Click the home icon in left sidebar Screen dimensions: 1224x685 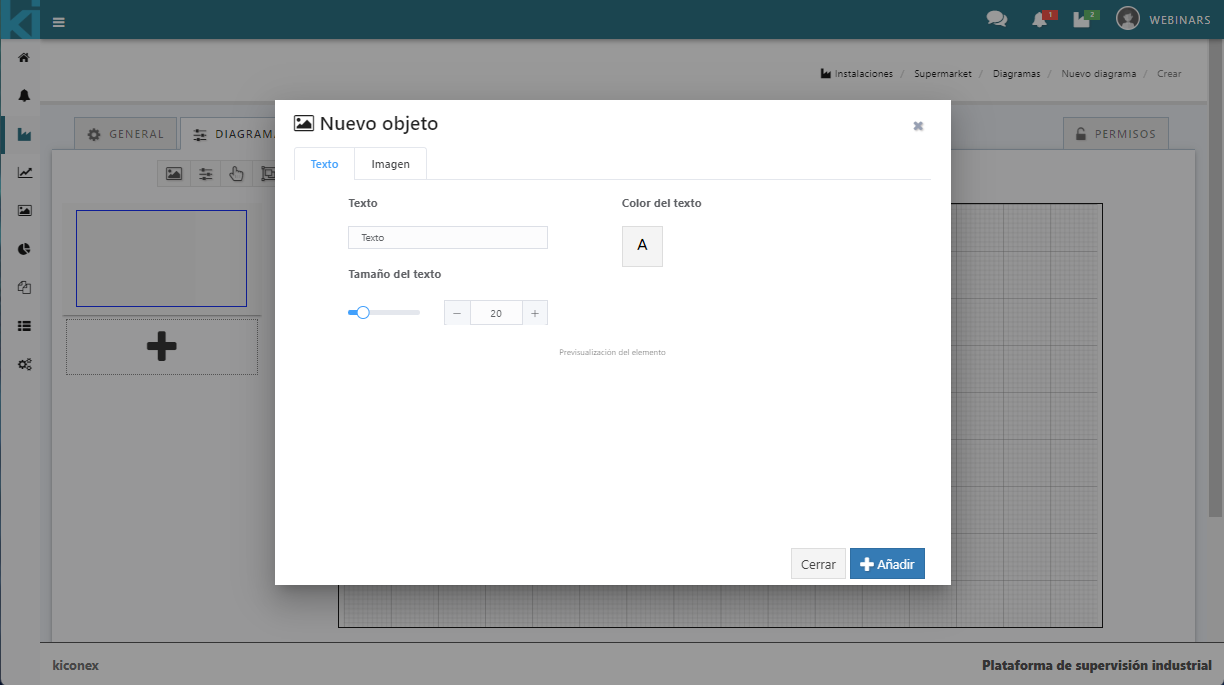pyautogui.click(x=24, y=57)
